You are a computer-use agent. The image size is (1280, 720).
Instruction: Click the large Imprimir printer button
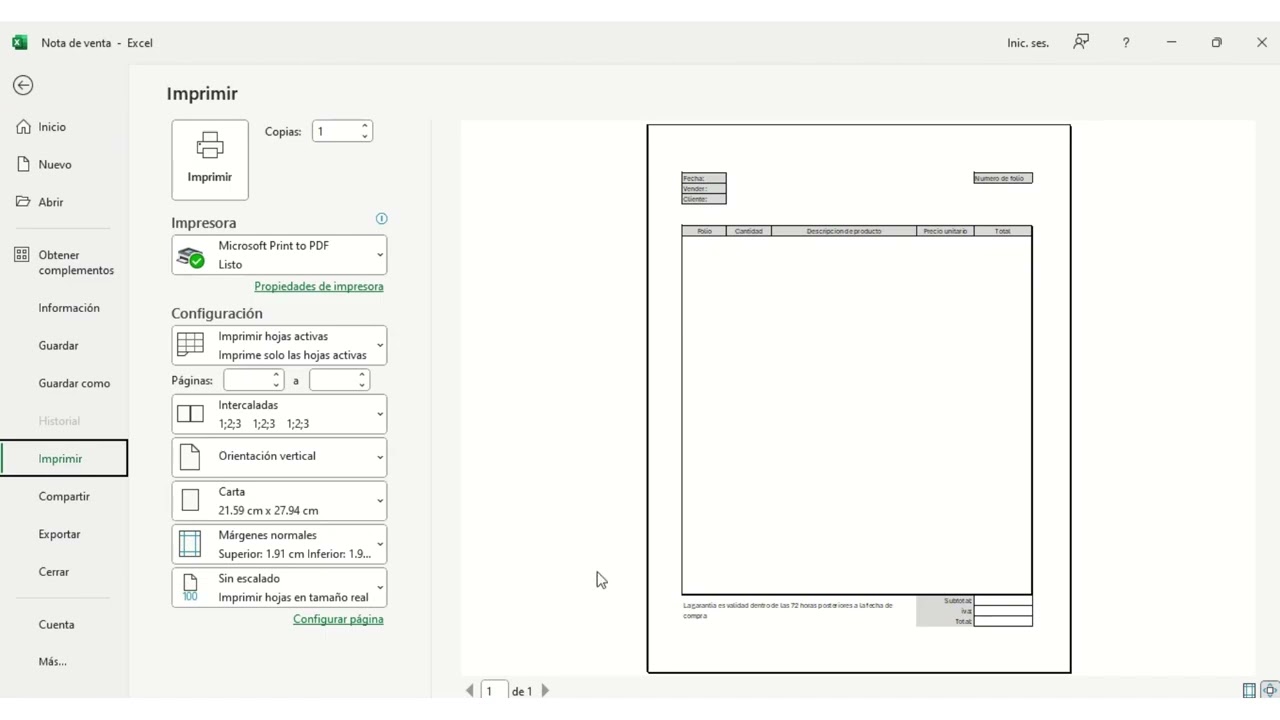coord(210,160)
